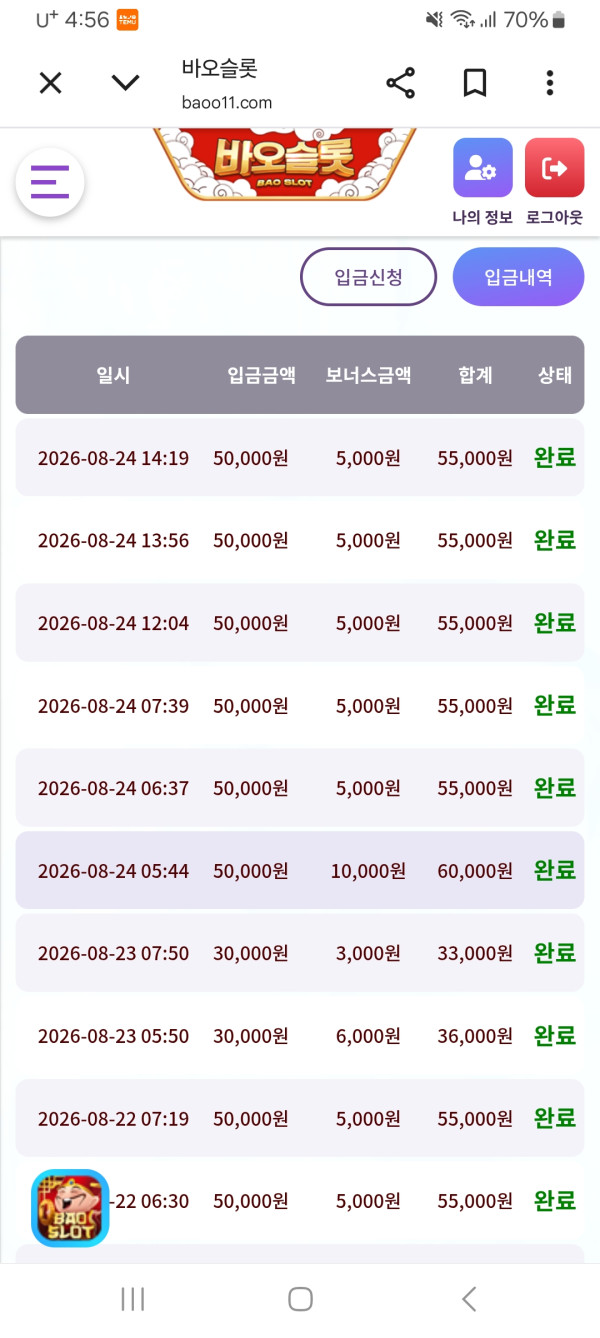Tap the 나의 정보 profile icon
Image resolution: width=600 pixels, height=1338 pixels.
483,168
